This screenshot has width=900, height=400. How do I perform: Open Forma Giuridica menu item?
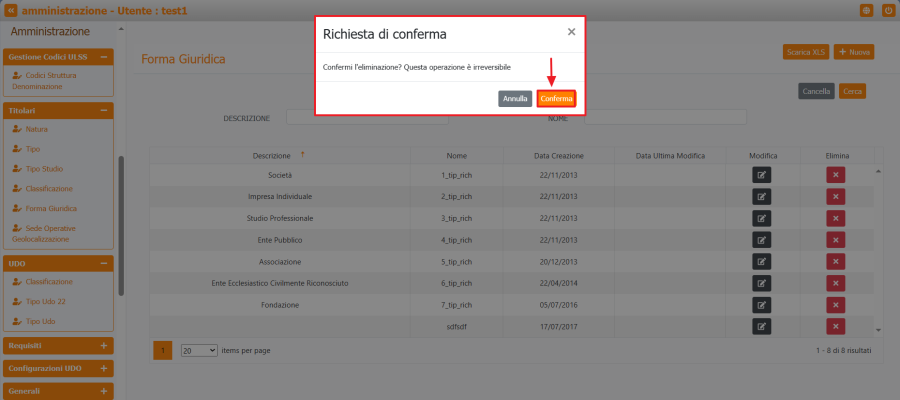point(45,208)
